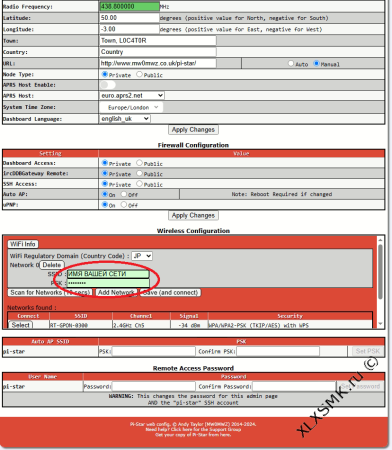392x450 pixels.
Task: Set URL option to Auto
Action: (291, 63)
